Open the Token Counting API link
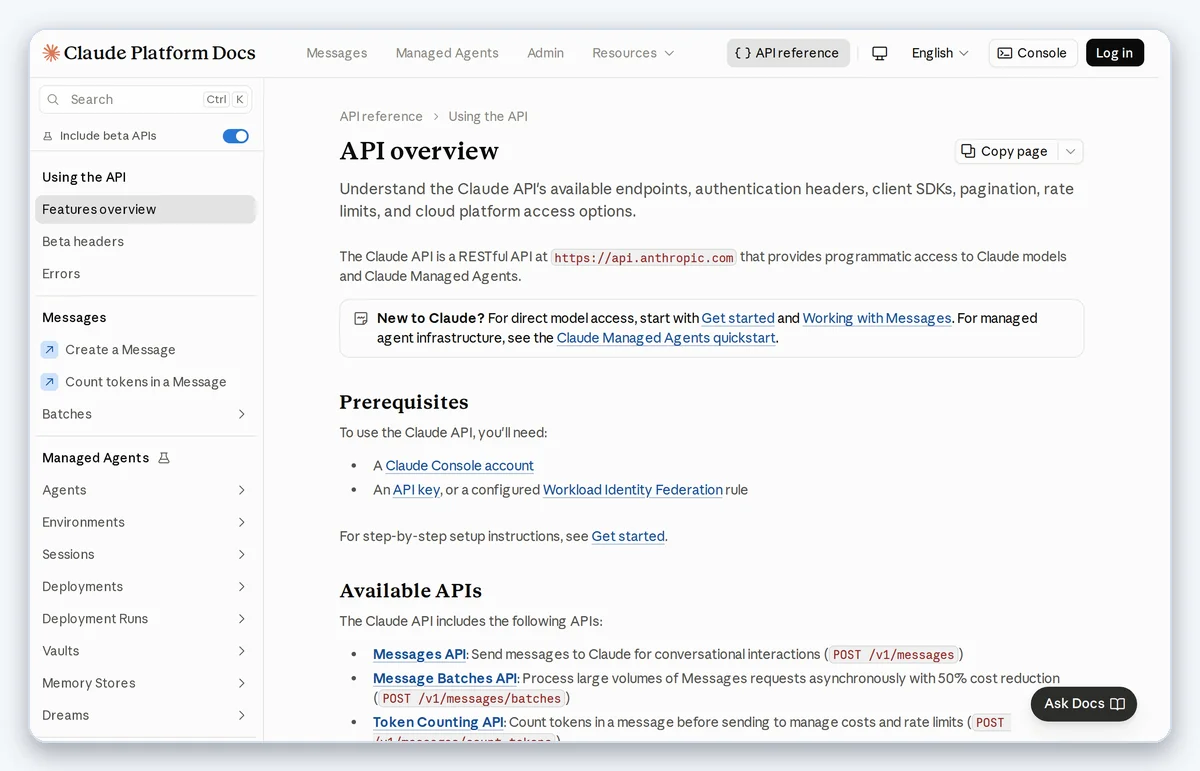The height and width of the screenshot is (771, 1200). point(439,722)
